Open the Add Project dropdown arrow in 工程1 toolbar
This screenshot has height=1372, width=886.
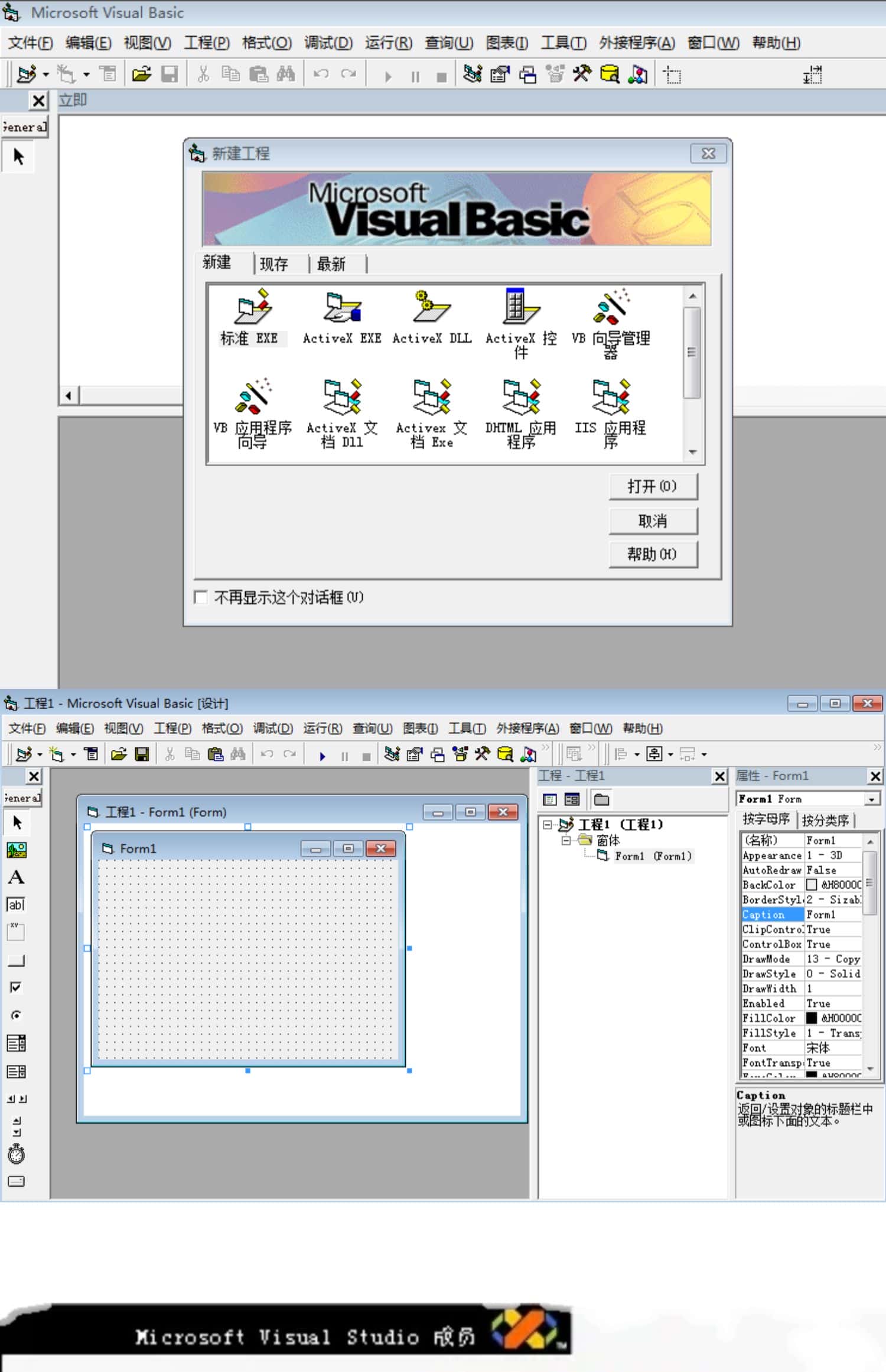40,755
